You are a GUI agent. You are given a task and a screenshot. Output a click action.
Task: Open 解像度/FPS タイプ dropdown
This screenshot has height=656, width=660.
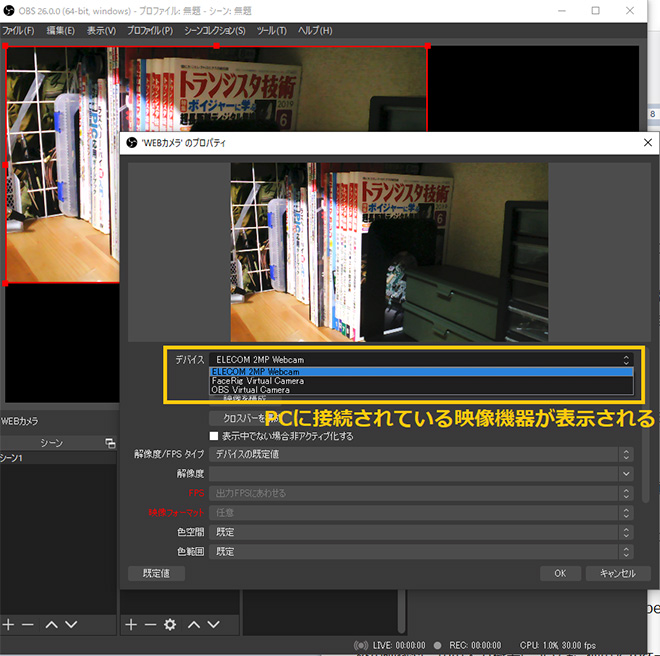421,454
